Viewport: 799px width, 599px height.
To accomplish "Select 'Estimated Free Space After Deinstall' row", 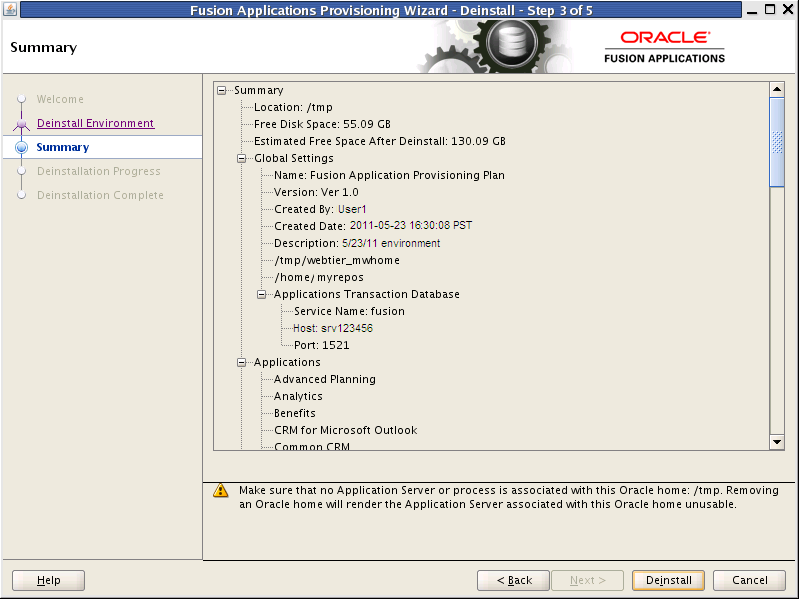I will coord(380,141).
